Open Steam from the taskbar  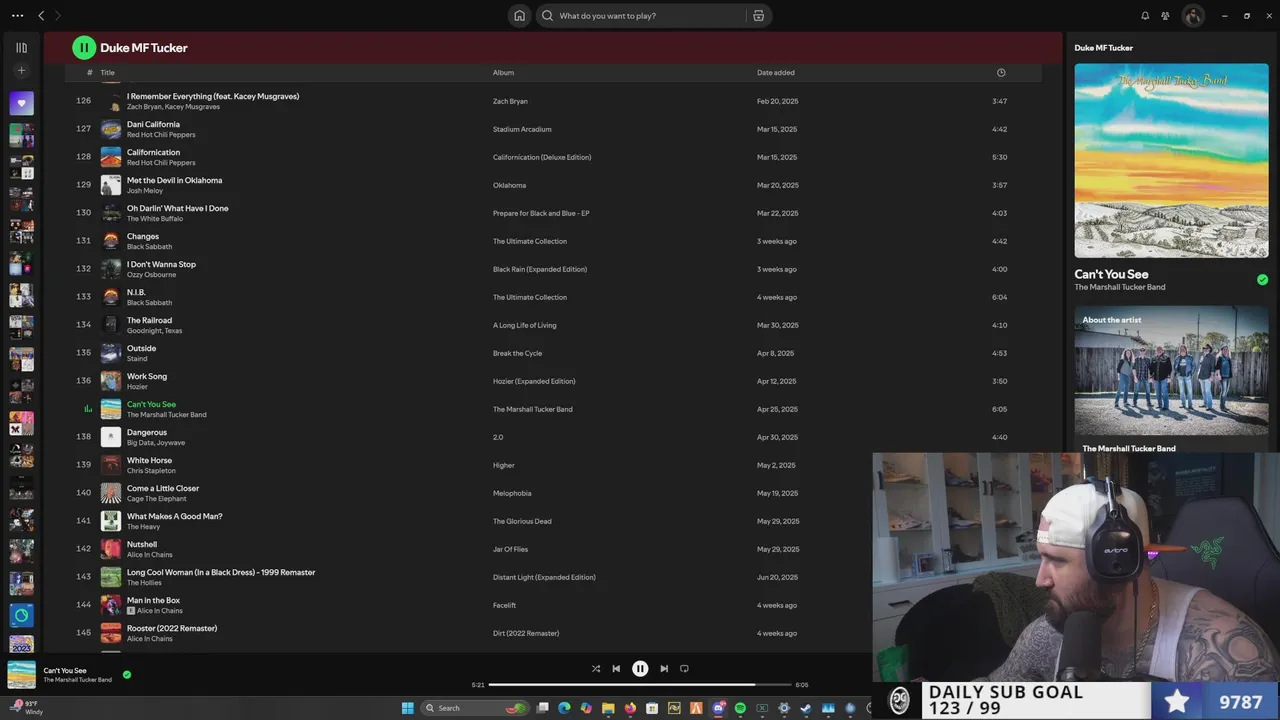pos(806,708)
